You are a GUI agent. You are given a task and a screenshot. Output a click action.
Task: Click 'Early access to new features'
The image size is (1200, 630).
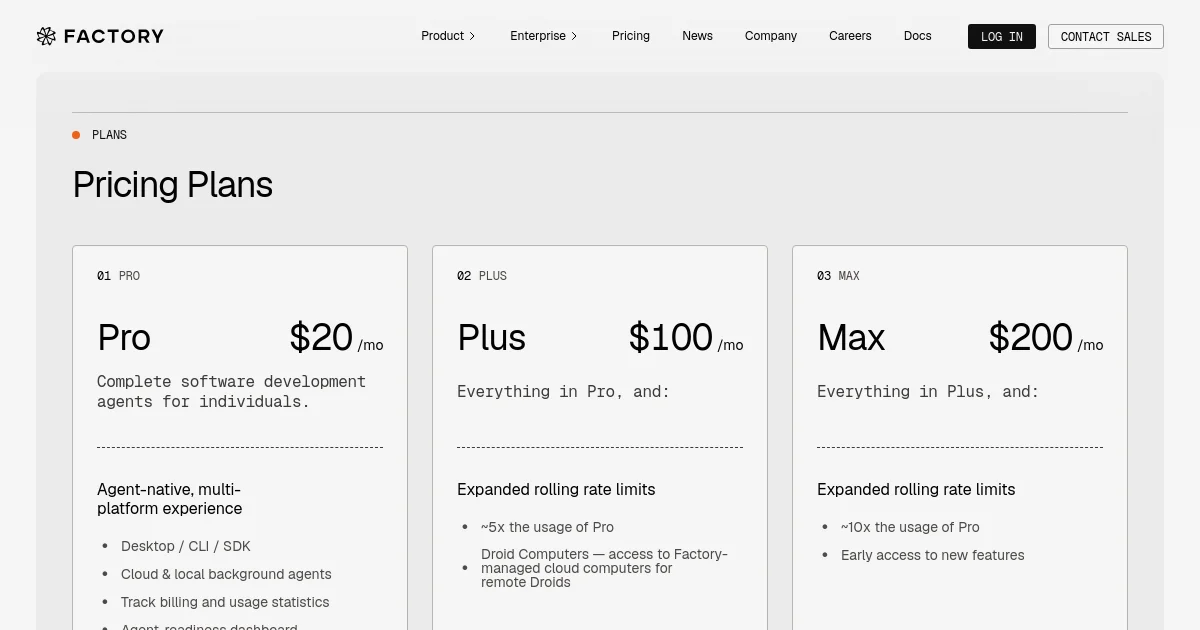pyautogui.click(x=933, y=555)
